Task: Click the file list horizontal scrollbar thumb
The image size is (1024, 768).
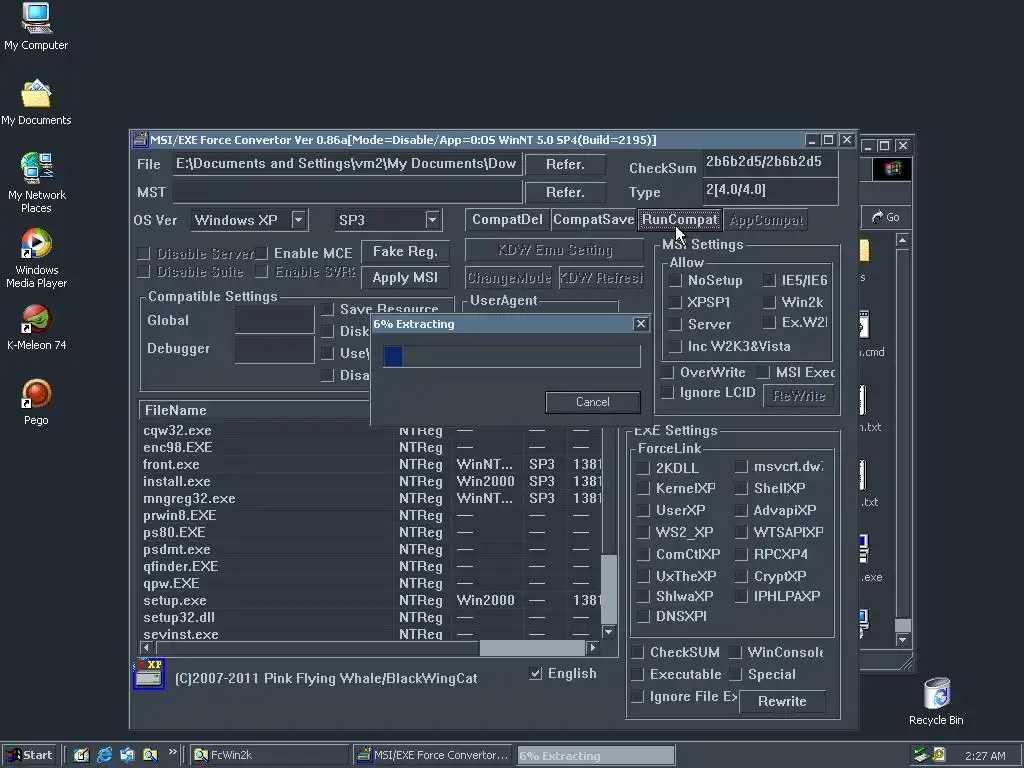Action: (532, 648)
